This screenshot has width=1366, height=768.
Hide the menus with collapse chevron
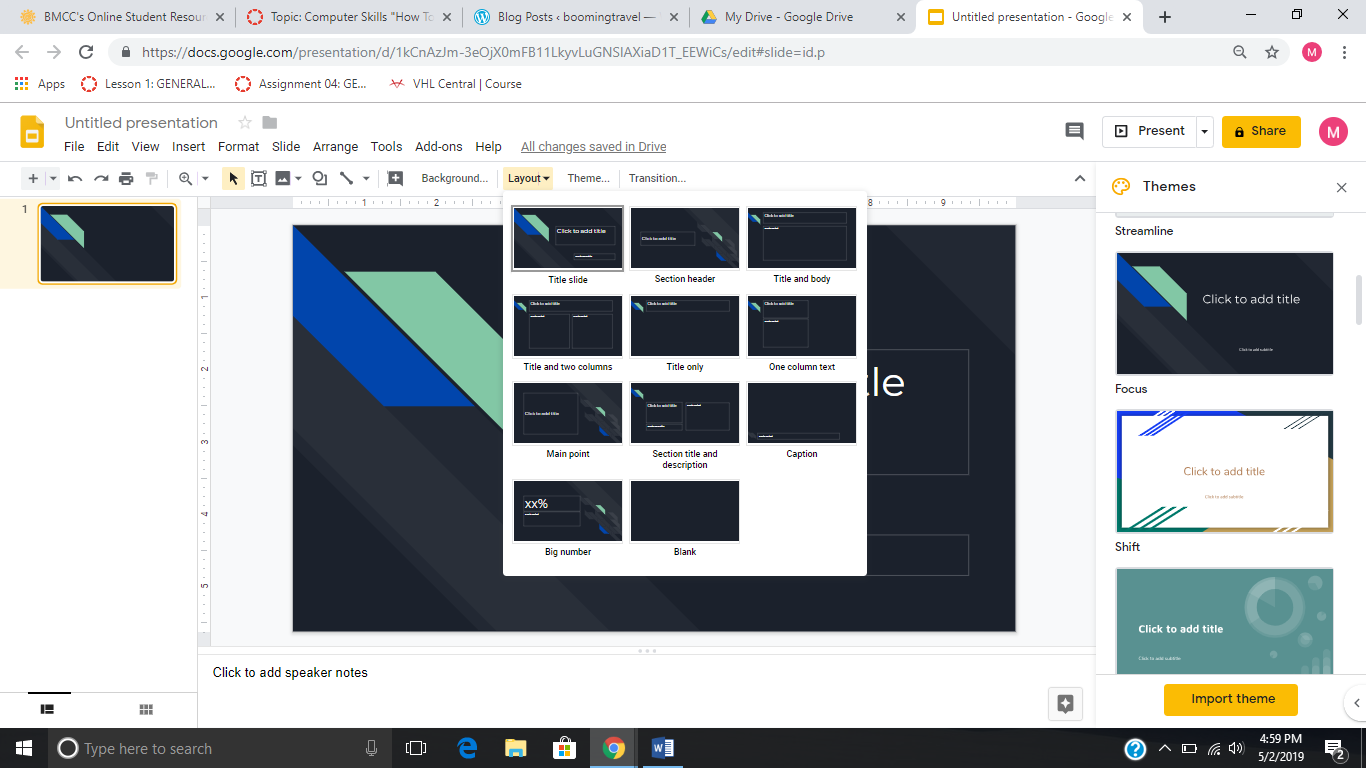[x=1080, y=178]
